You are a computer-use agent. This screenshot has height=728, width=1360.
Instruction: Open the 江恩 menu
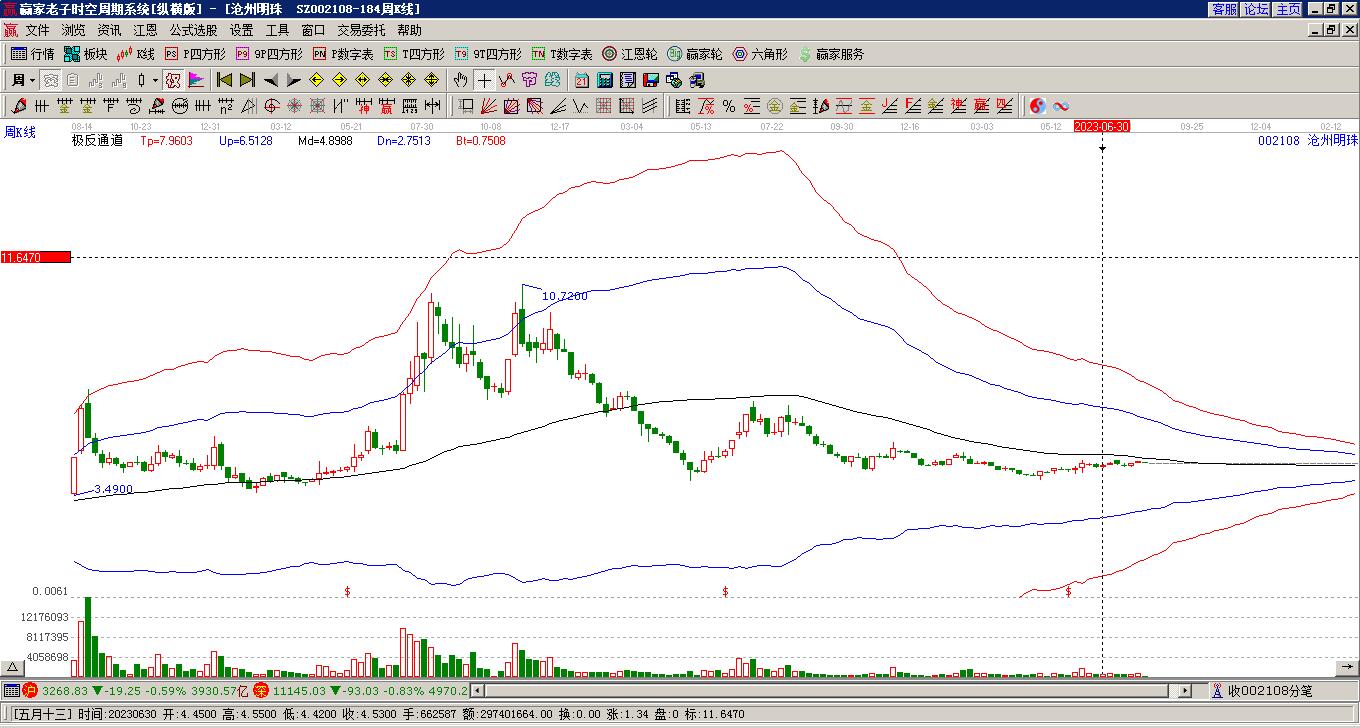(145, 31)
